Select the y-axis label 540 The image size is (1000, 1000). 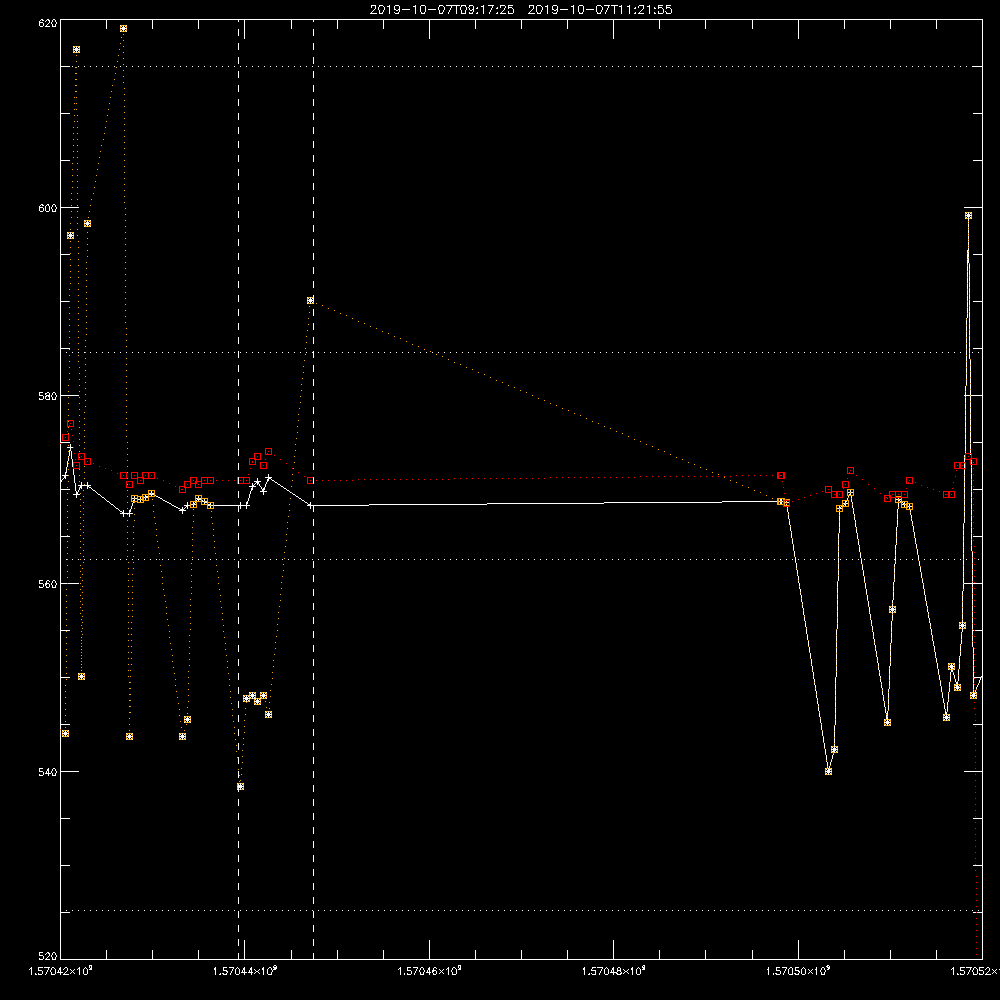click(x=48, y=772)
